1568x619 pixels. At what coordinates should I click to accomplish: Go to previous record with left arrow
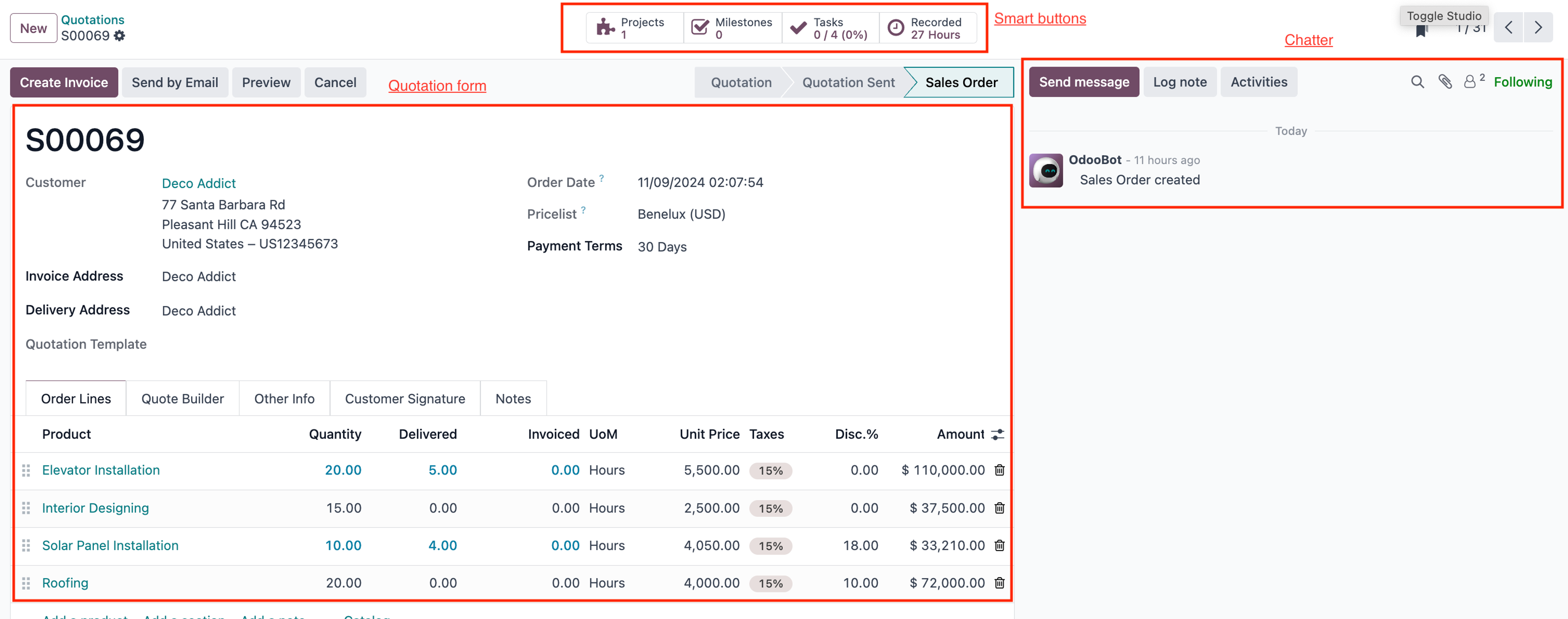[x=1508, y=28]
